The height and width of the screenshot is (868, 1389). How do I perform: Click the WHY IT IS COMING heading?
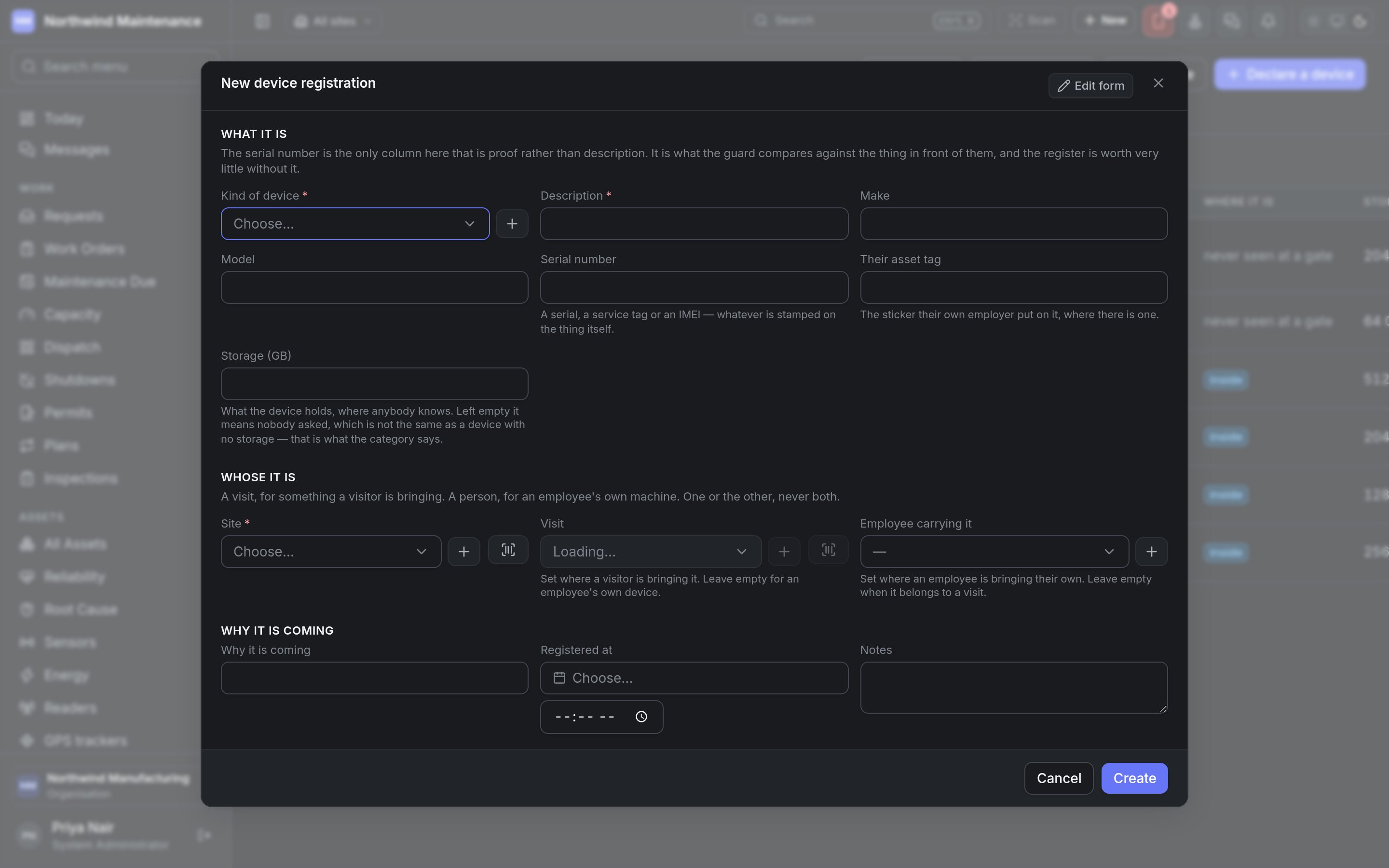pyautogui.click(x=277, y=630)
